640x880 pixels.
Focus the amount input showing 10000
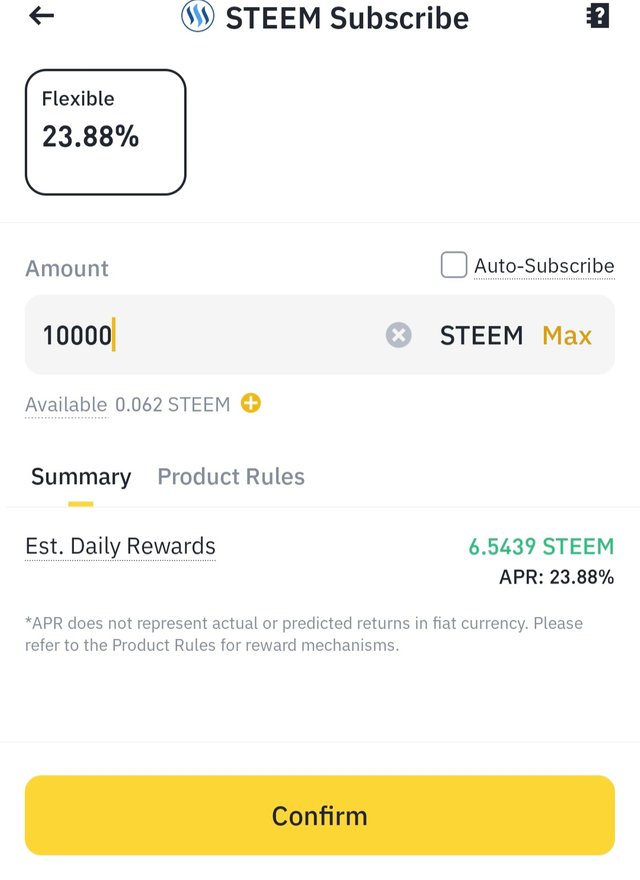point(202,335)
